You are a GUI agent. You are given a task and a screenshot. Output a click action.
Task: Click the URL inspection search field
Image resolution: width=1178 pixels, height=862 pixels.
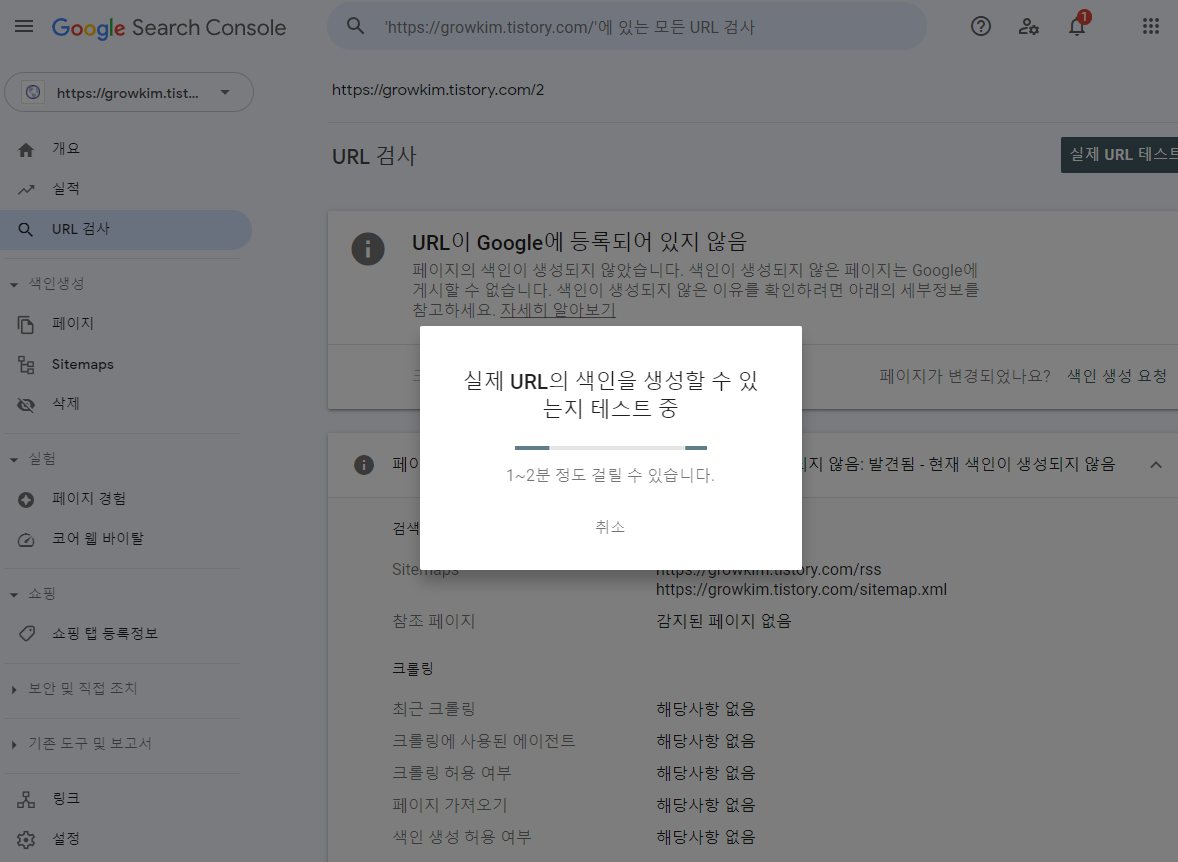627,26
